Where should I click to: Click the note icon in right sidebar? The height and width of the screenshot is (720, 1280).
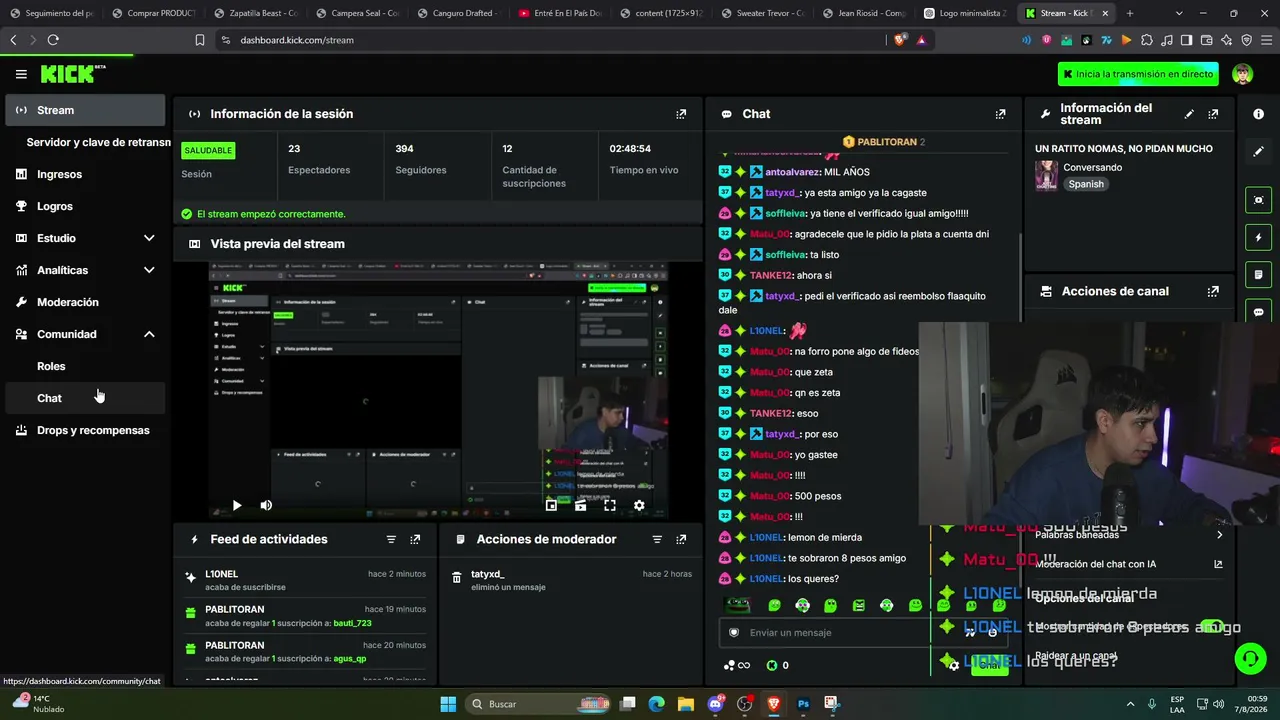pos(1258,275)
